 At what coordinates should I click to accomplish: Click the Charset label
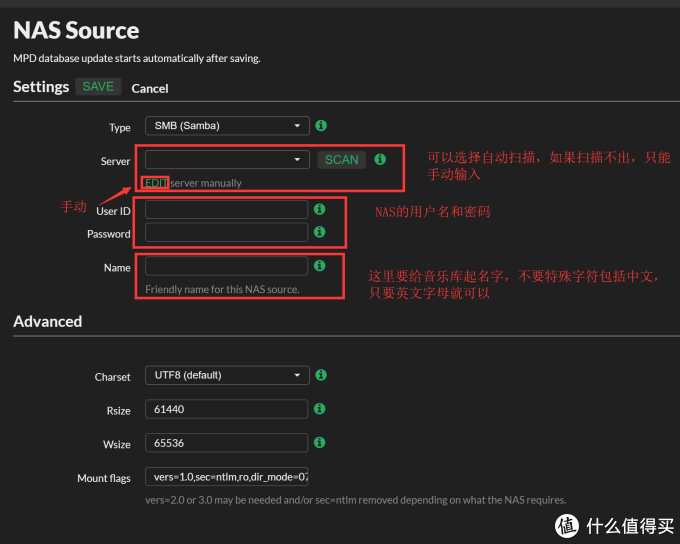point(112,377)
